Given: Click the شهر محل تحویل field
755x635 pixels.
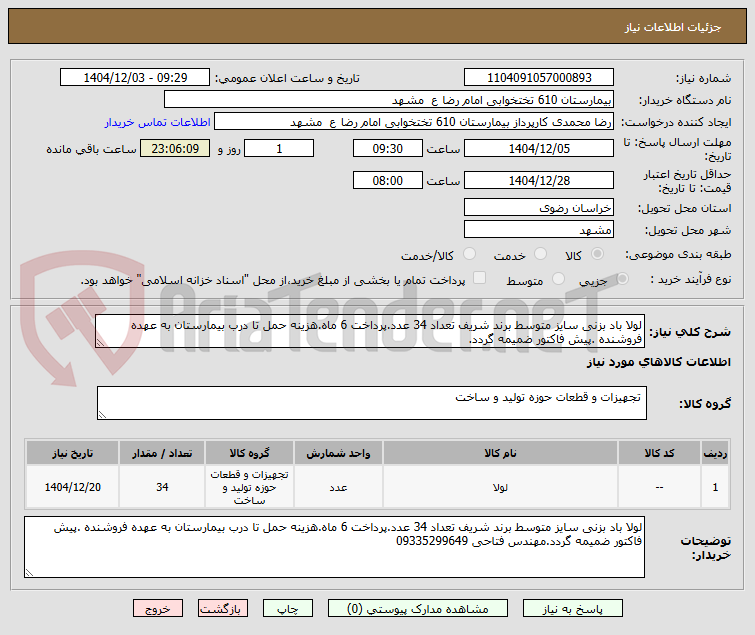Looking at the screenshot, I should pos(539,230).
